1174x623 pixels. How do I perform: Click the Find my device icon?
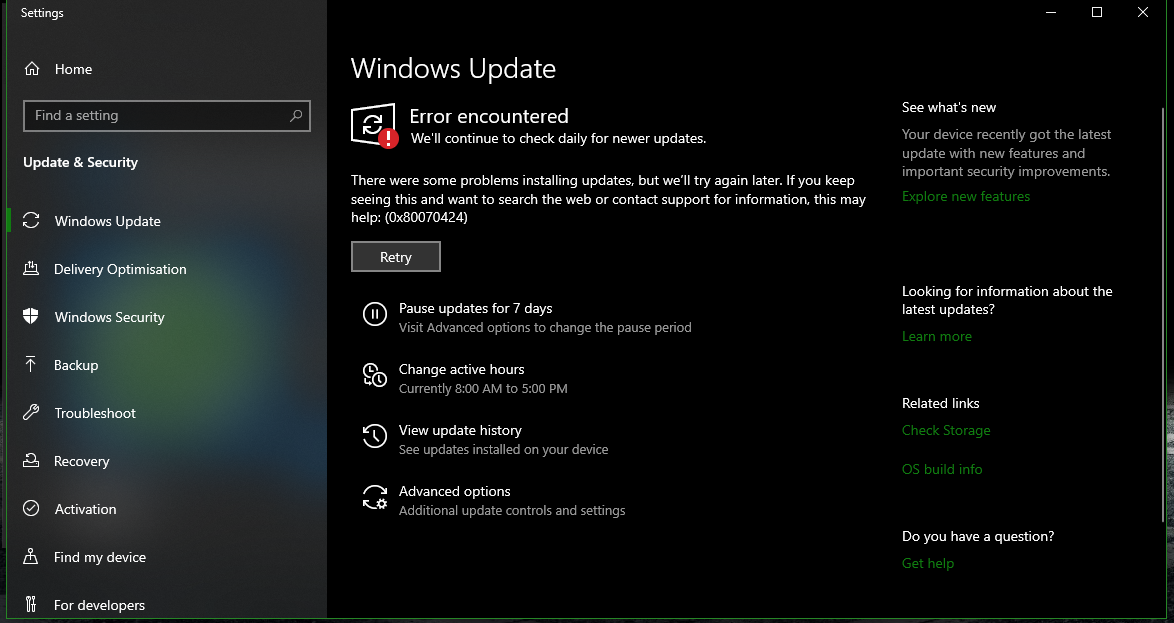[31, 556]
